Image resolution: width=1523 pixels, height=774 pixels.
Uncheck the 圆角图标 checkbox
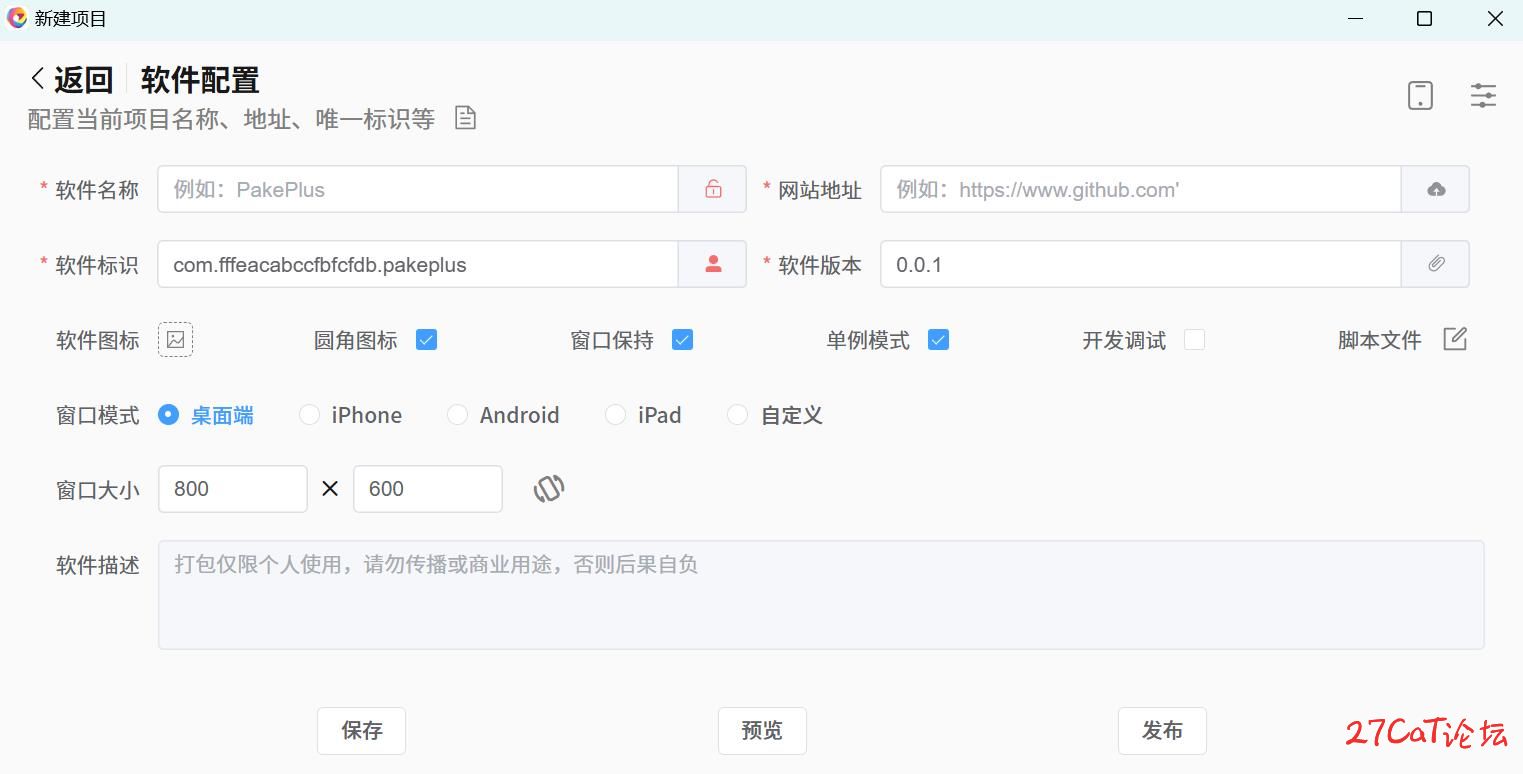(x=426, y=340)
